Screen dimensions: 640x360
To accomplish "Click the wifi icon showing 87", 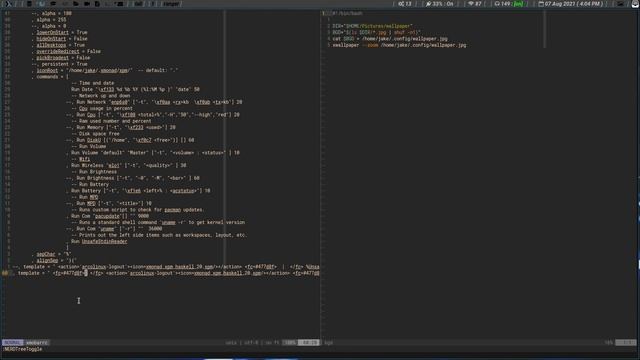I will [x=471, y=4].
